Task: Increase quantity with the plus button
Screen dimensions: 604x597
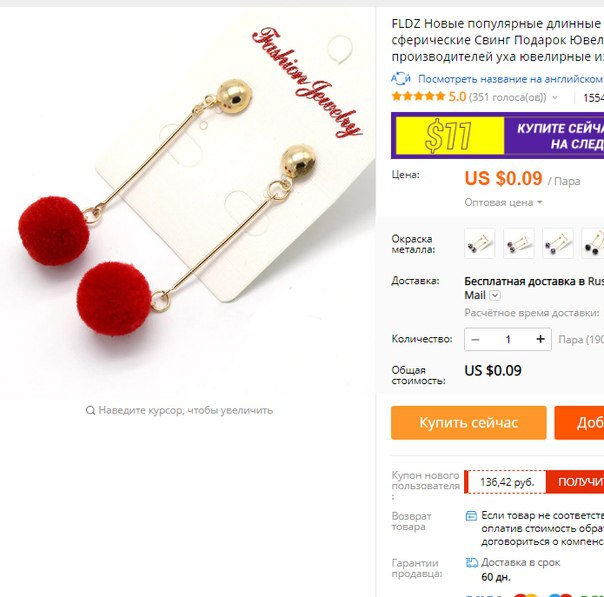Action: 540,339
